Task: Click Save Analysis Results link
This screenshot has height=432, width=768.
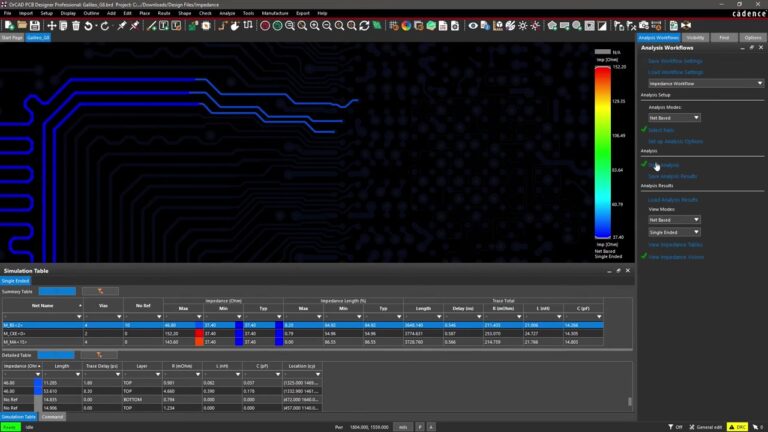Action: coord(672,176)
